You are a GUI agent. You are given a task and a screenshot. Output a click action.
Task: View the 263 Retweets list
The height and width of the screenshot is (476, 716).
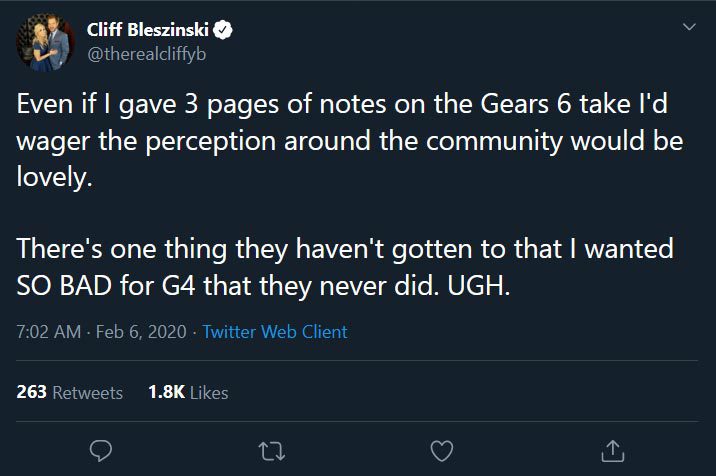coord(70,393)
